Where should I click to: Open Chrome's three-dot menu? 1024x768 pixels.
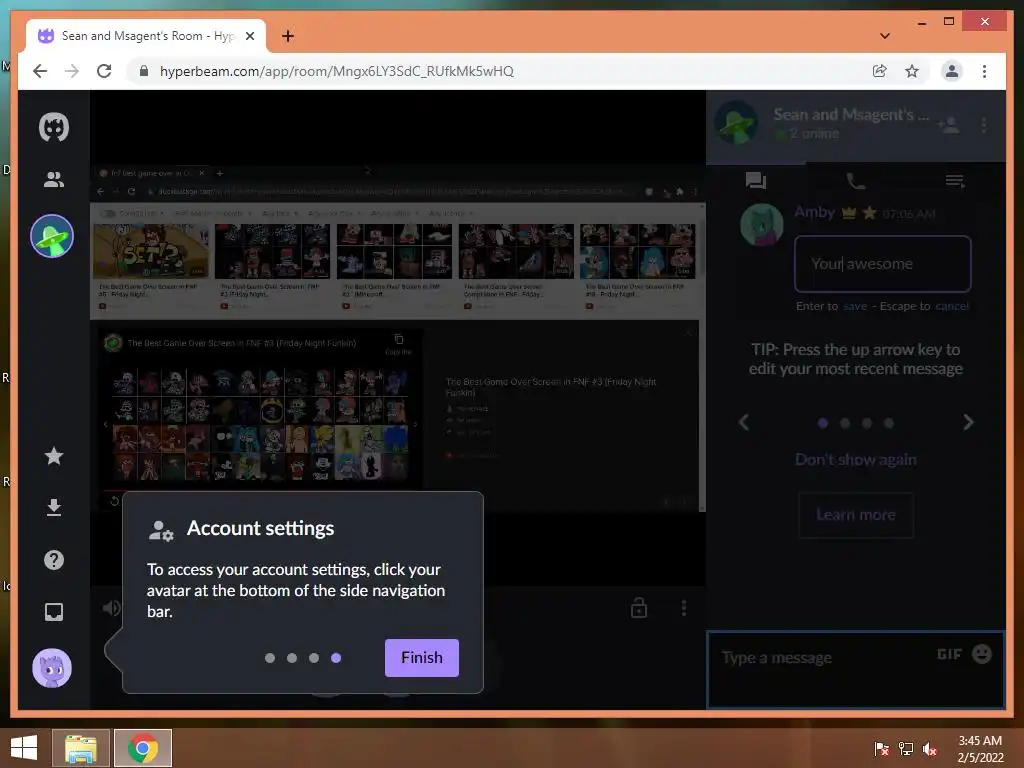984,71
